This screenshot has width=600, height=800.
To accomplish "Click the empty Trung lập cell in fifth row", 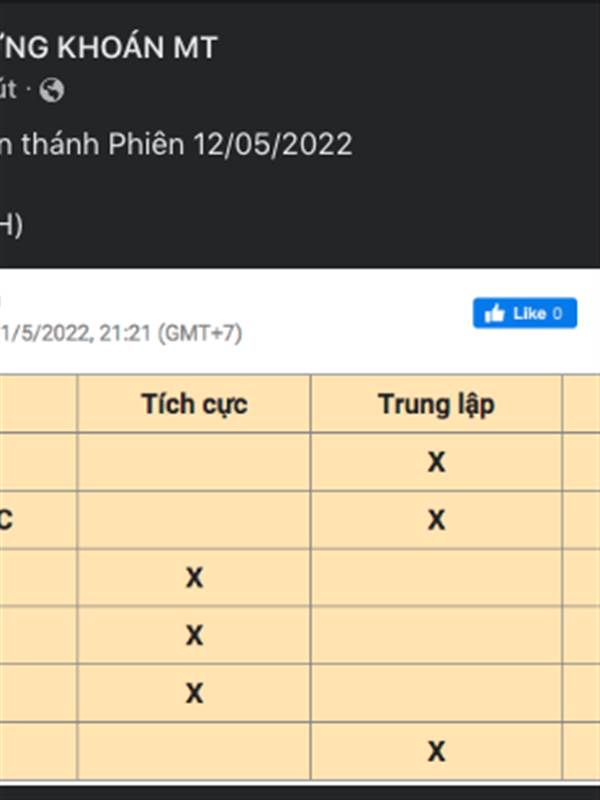I will [436, 693].
